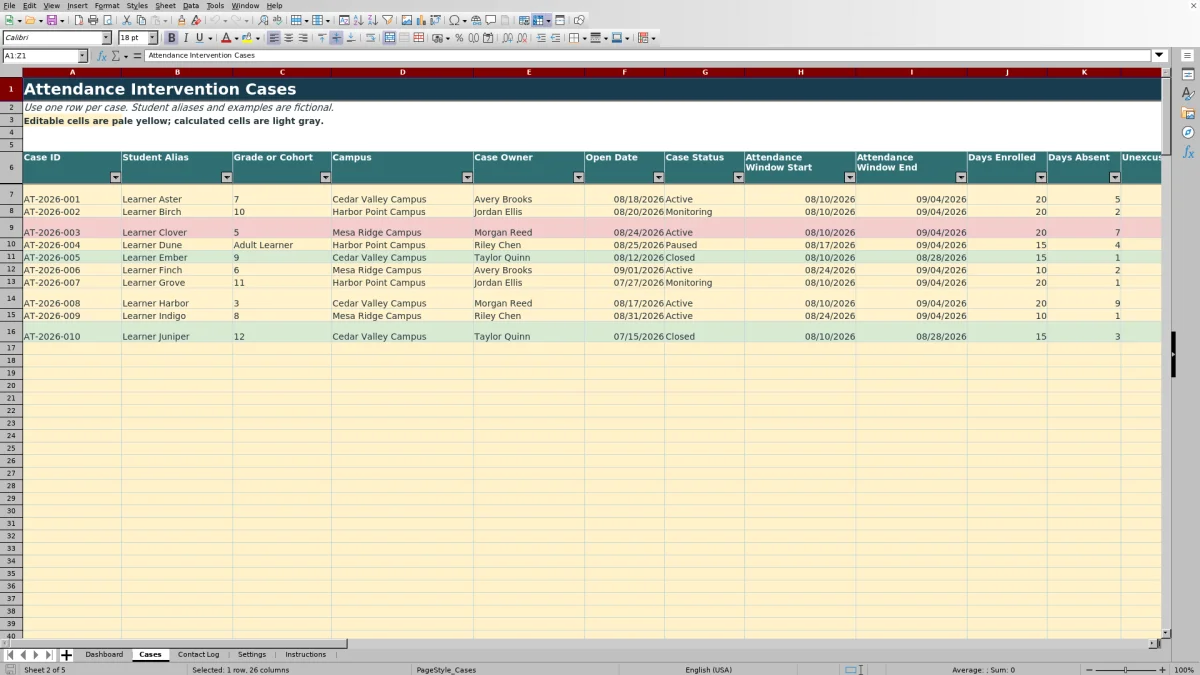Open the Name Box dropdown arrow
Viewport: 1200px width, 675px height.
[x=82, y=56]
